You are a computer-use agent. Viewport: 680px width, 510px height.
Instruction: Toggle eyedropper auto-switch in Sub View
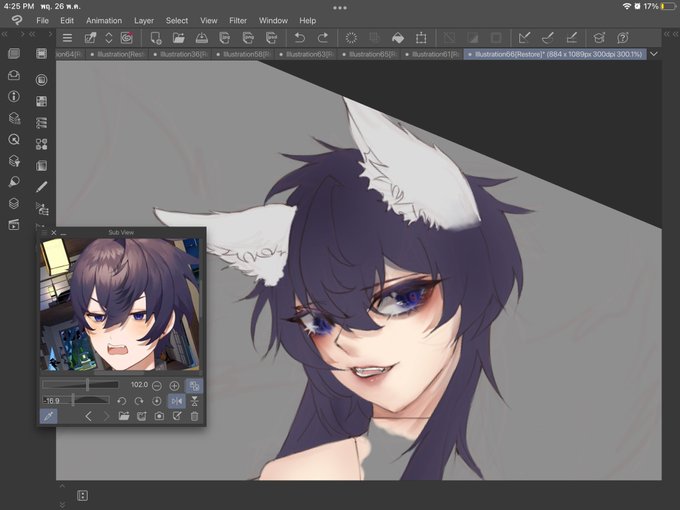click(x=49, y=416)
